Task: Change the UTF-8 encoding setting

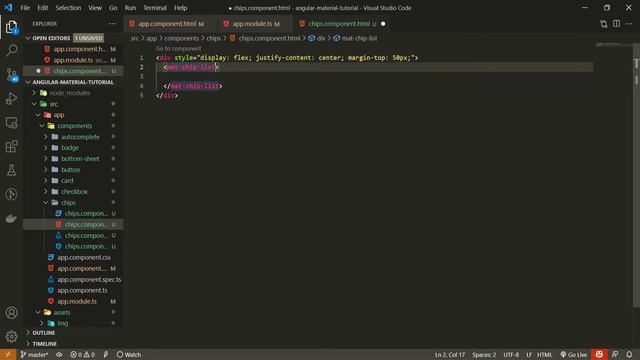Action: click(511, 354)
